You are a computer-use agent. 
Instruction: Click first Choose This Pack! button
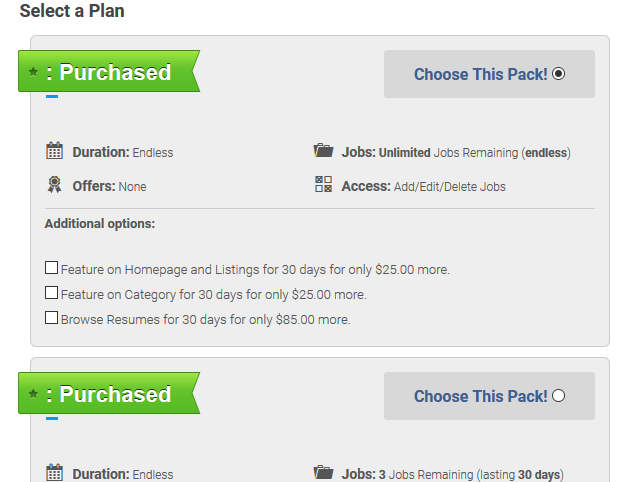click(489, 74)
